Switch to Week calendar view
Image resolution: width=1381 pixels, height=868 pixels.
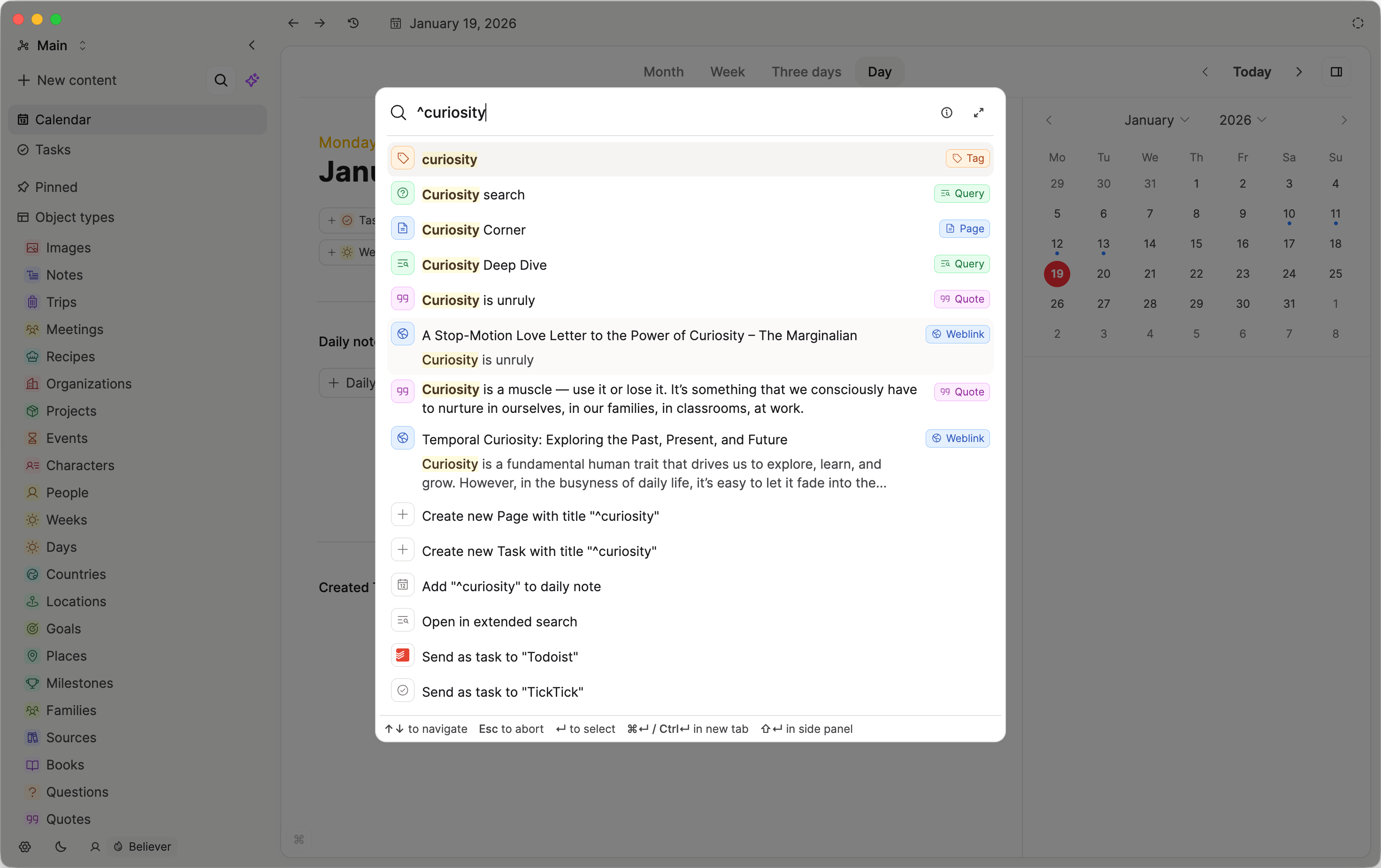(727, 72)
